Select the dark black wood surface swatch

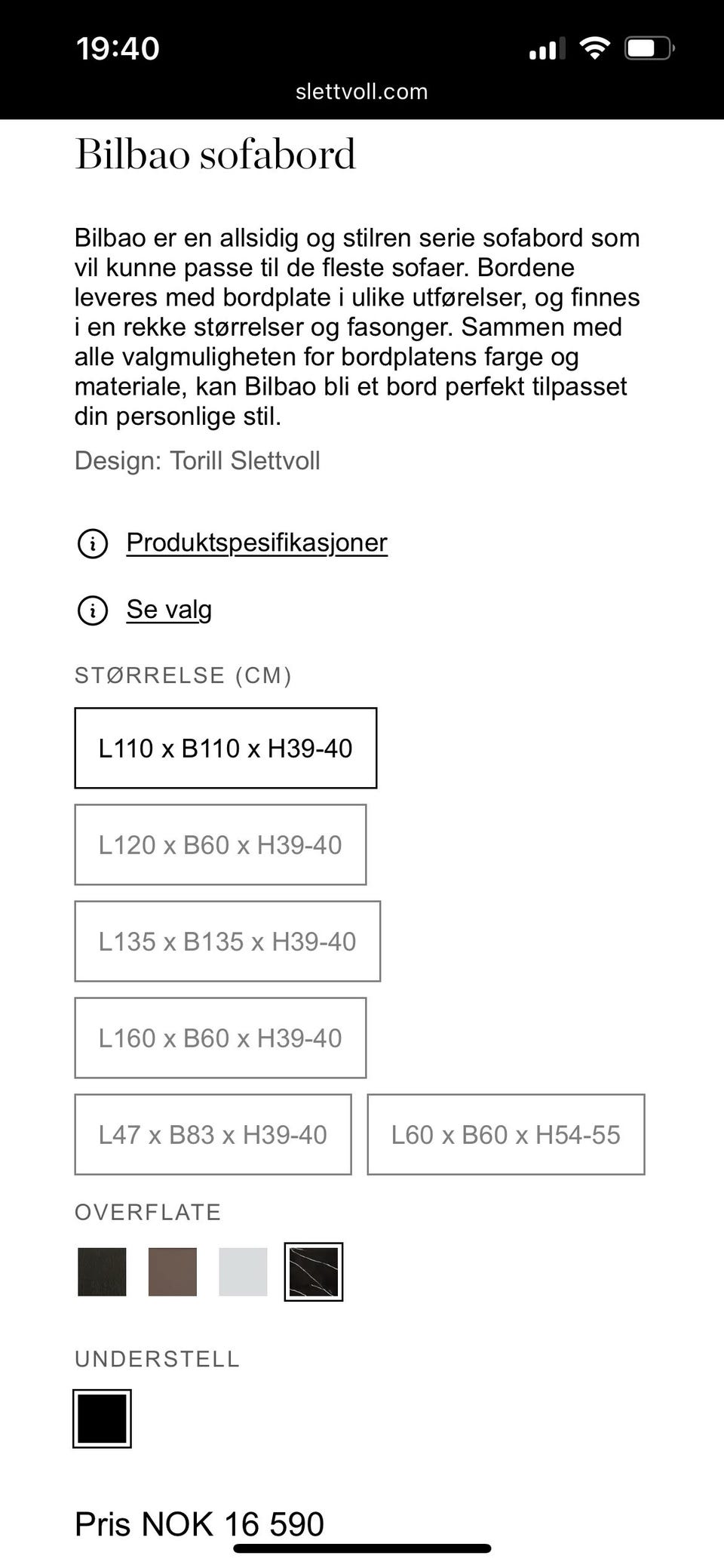point(102,1272)
